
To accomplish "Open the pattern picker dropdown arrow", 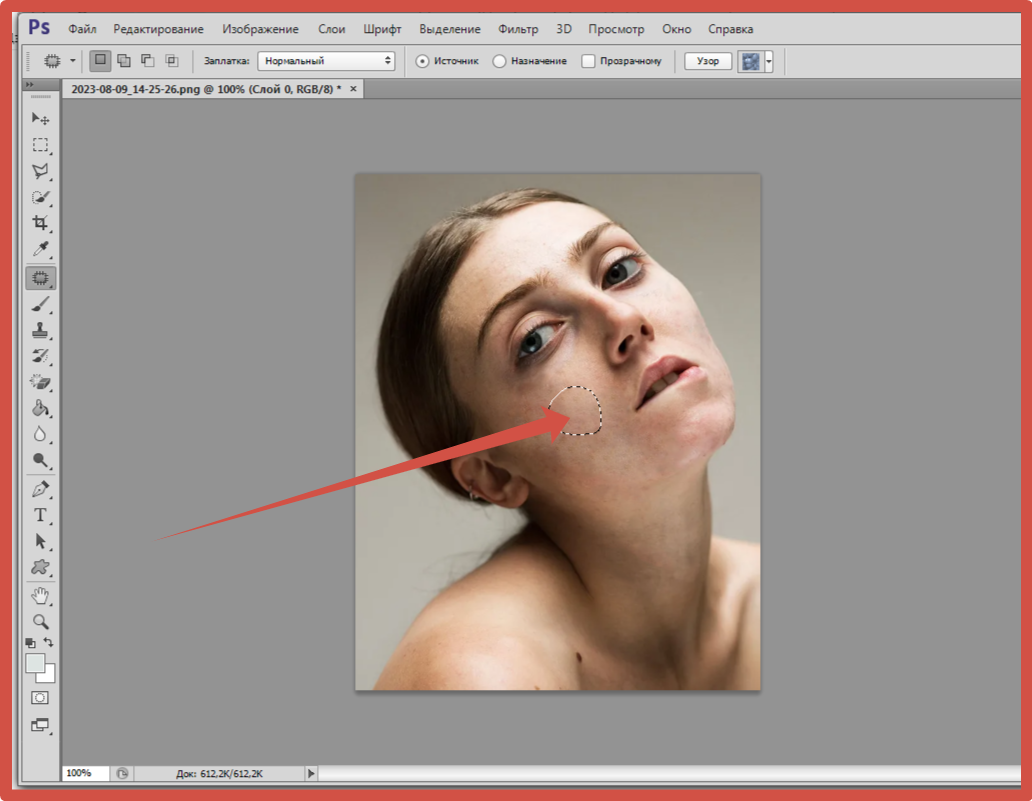I will point(768,61).
